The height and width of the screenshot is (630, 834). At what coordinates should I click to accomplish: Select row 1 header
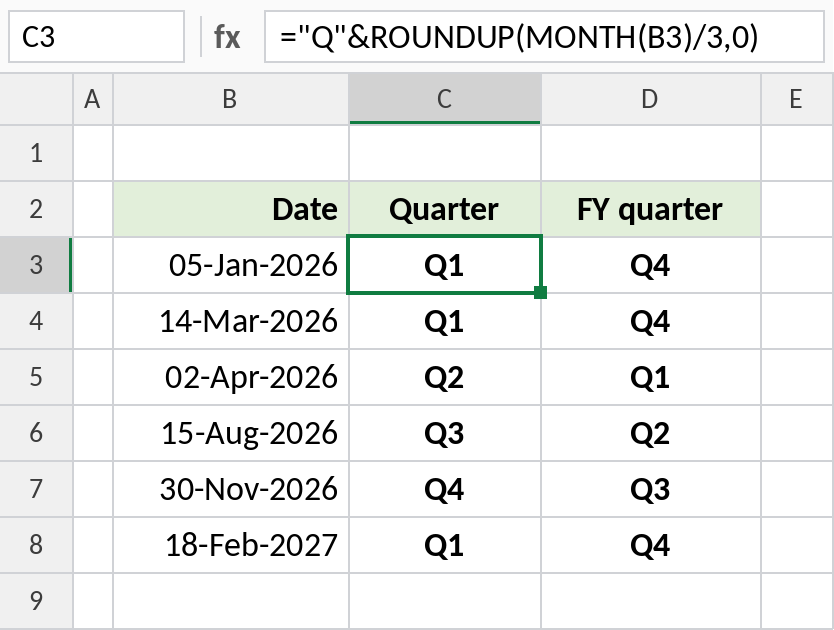[x=36, y=153]
